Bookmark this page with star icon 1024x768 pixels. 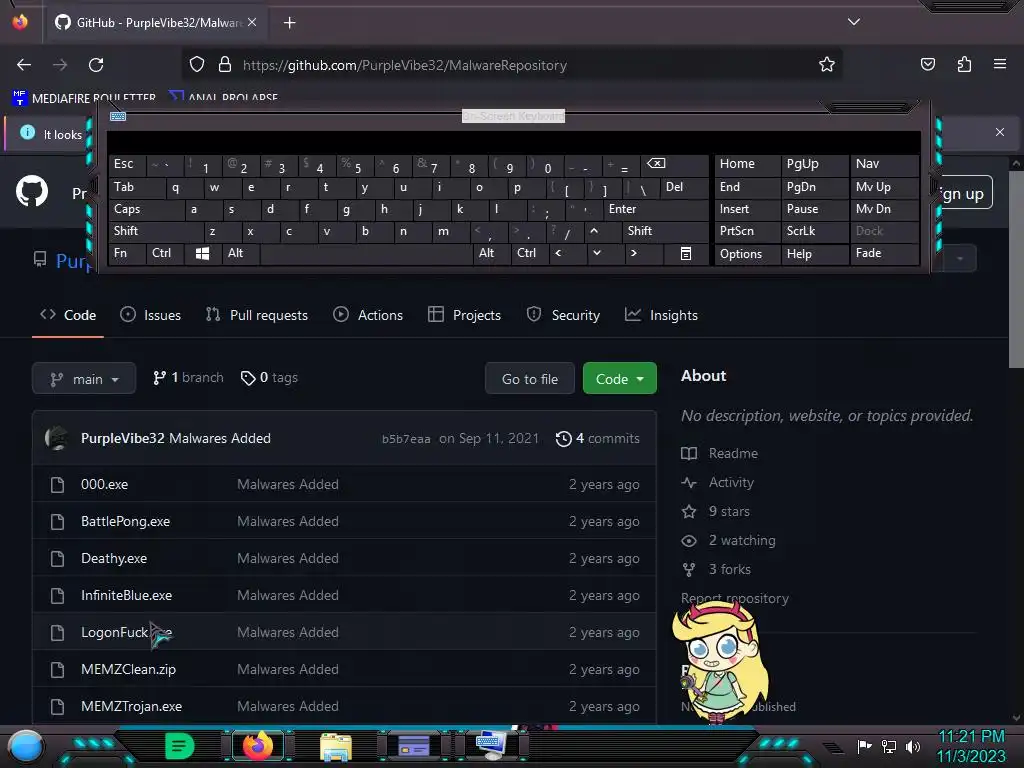(827, 64)
